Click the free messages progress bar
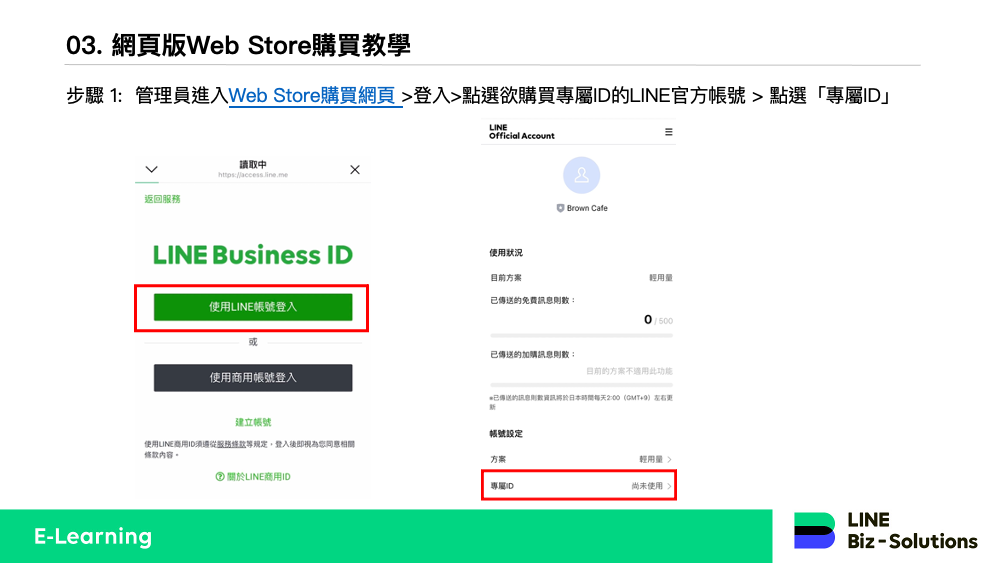Viewport: 1000px width, 563px height. pyautogui.click(x=581, y=335)
